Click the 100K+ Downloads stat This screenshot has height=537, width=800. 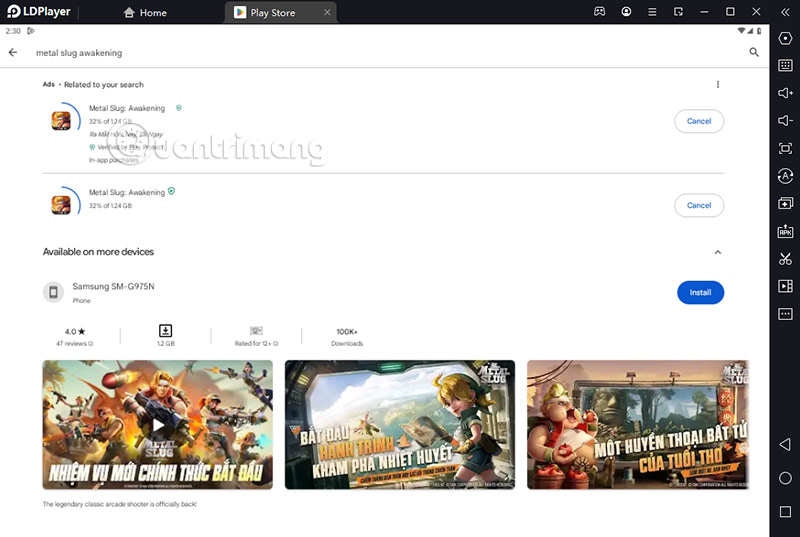click(347, 337)
